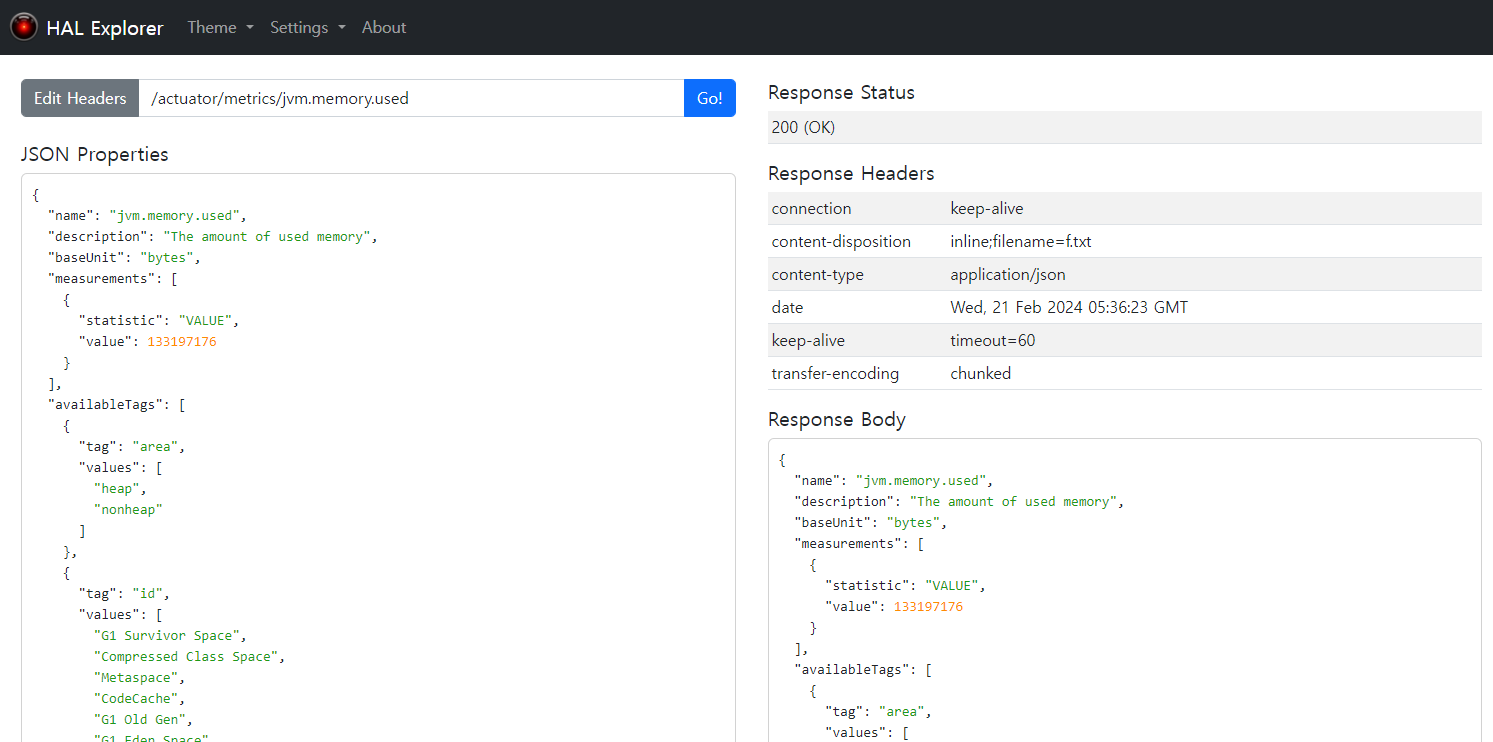The image size is (1493, 742).
Task: Click the application/json value
Action: [1008, 274]
